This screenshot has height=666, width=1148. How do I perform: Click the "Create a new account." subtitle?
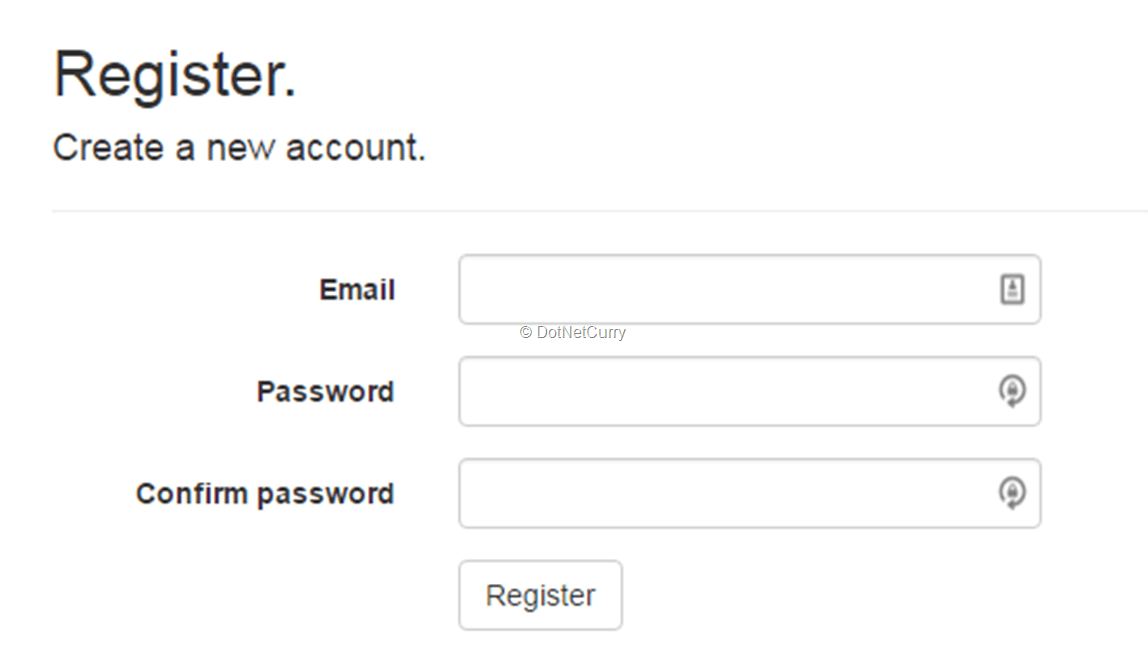(239, 148)
